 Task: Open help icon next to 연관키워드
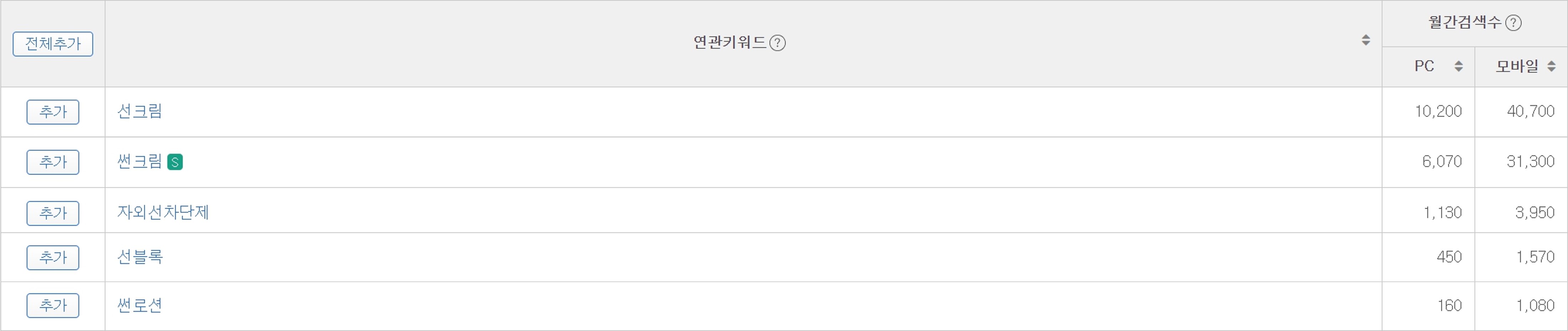point(777,43)
